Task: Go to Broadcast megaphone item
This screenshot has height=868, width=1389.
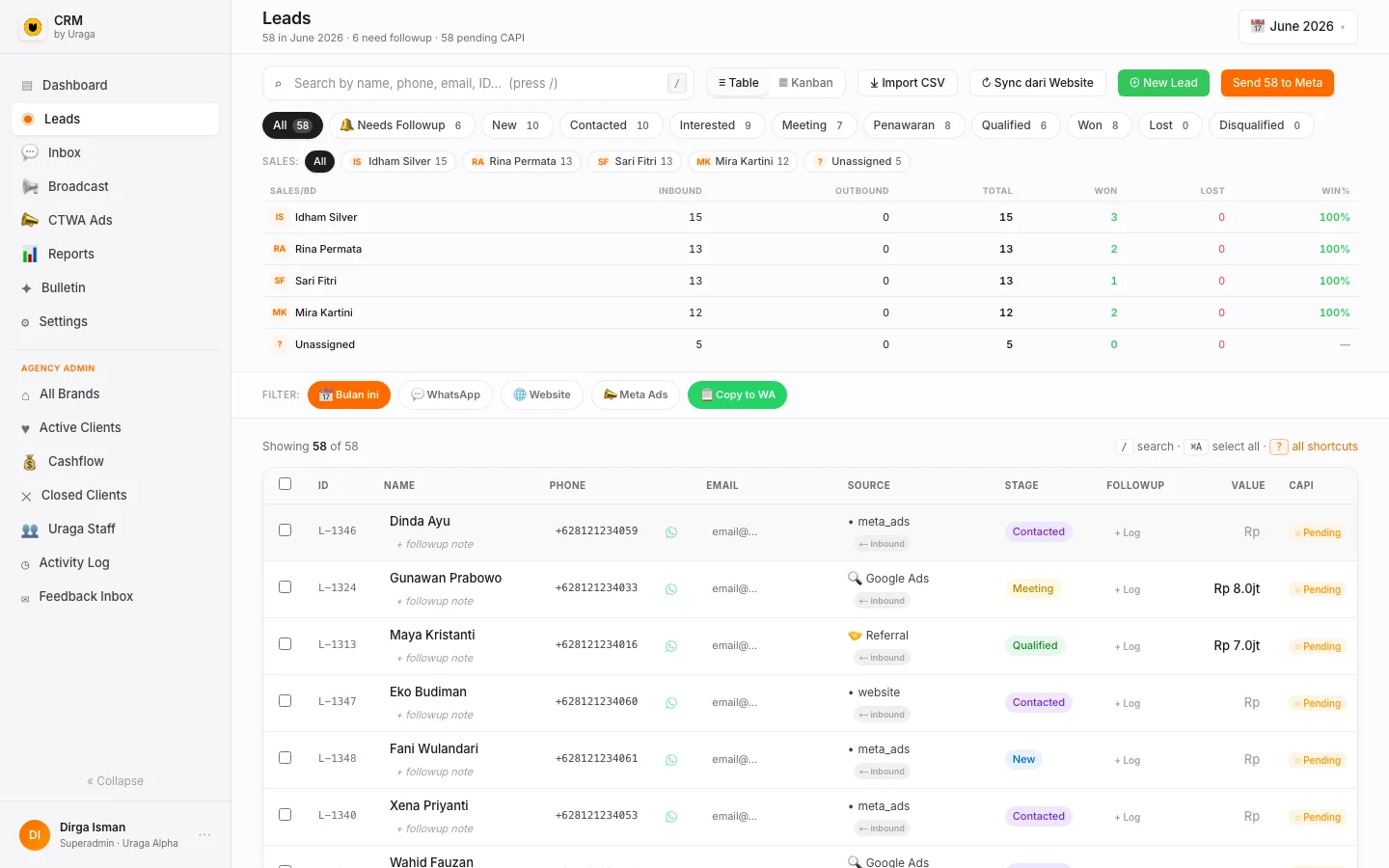Action: (x=115, y=186)
